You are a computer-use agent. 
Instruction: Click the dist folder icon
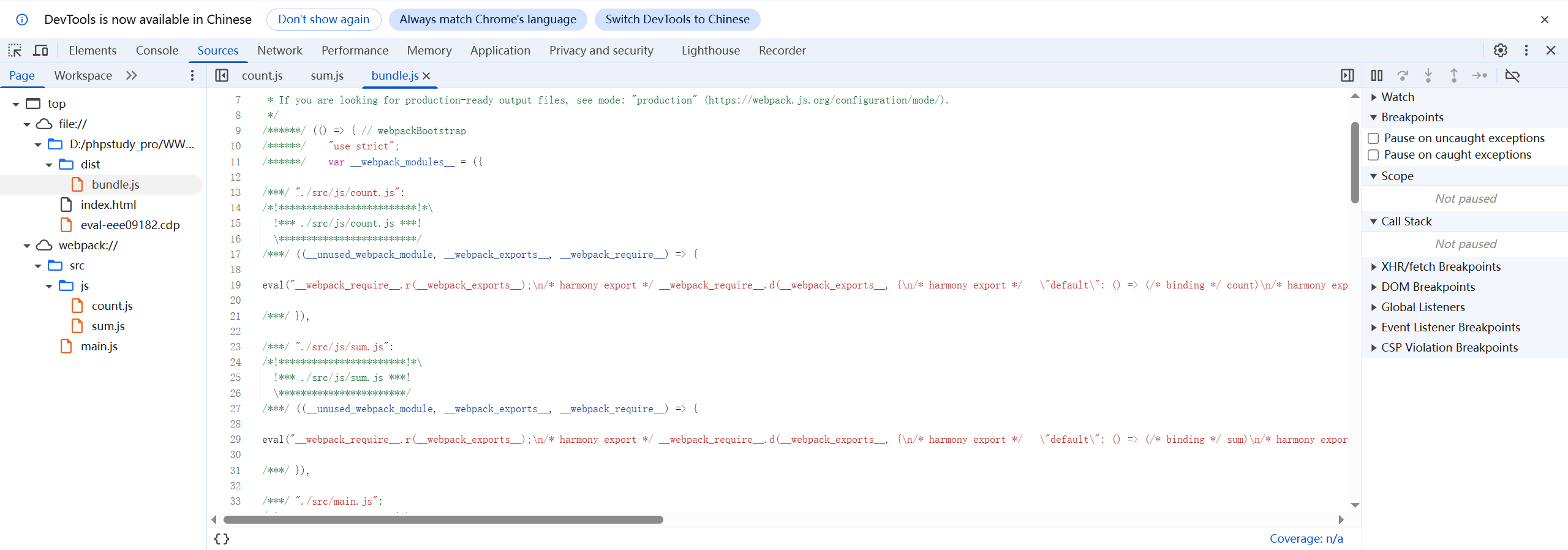point(66,164)
